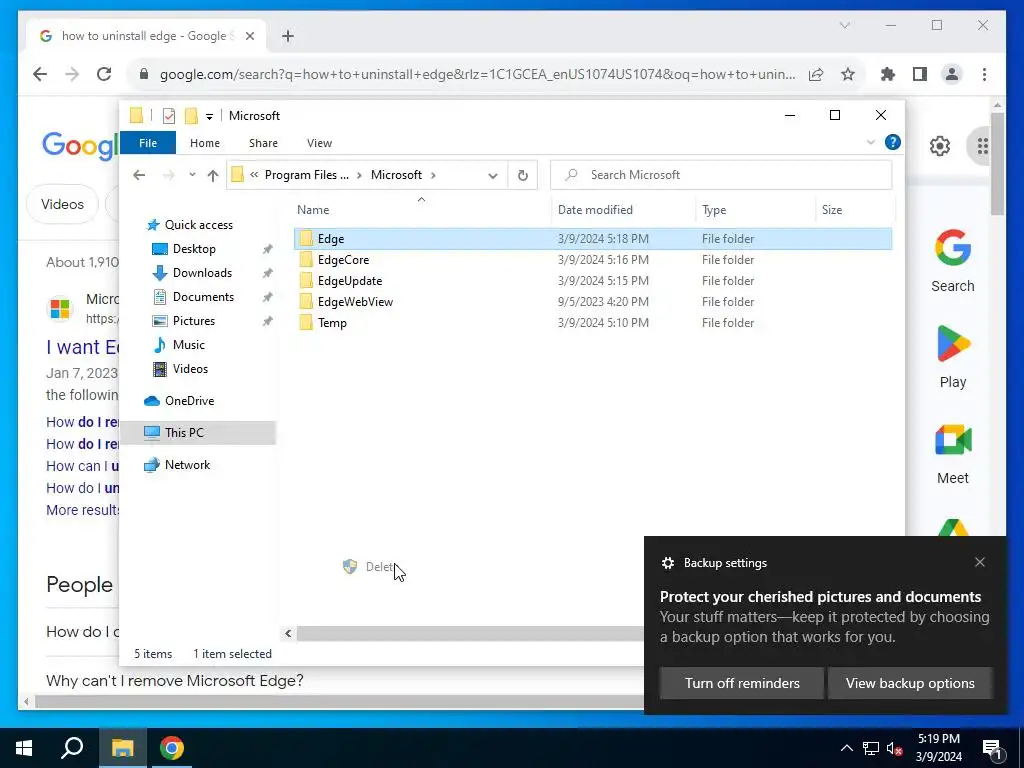
Task: Select the EdgeUpdate folder icon
Action: point(306,281)
